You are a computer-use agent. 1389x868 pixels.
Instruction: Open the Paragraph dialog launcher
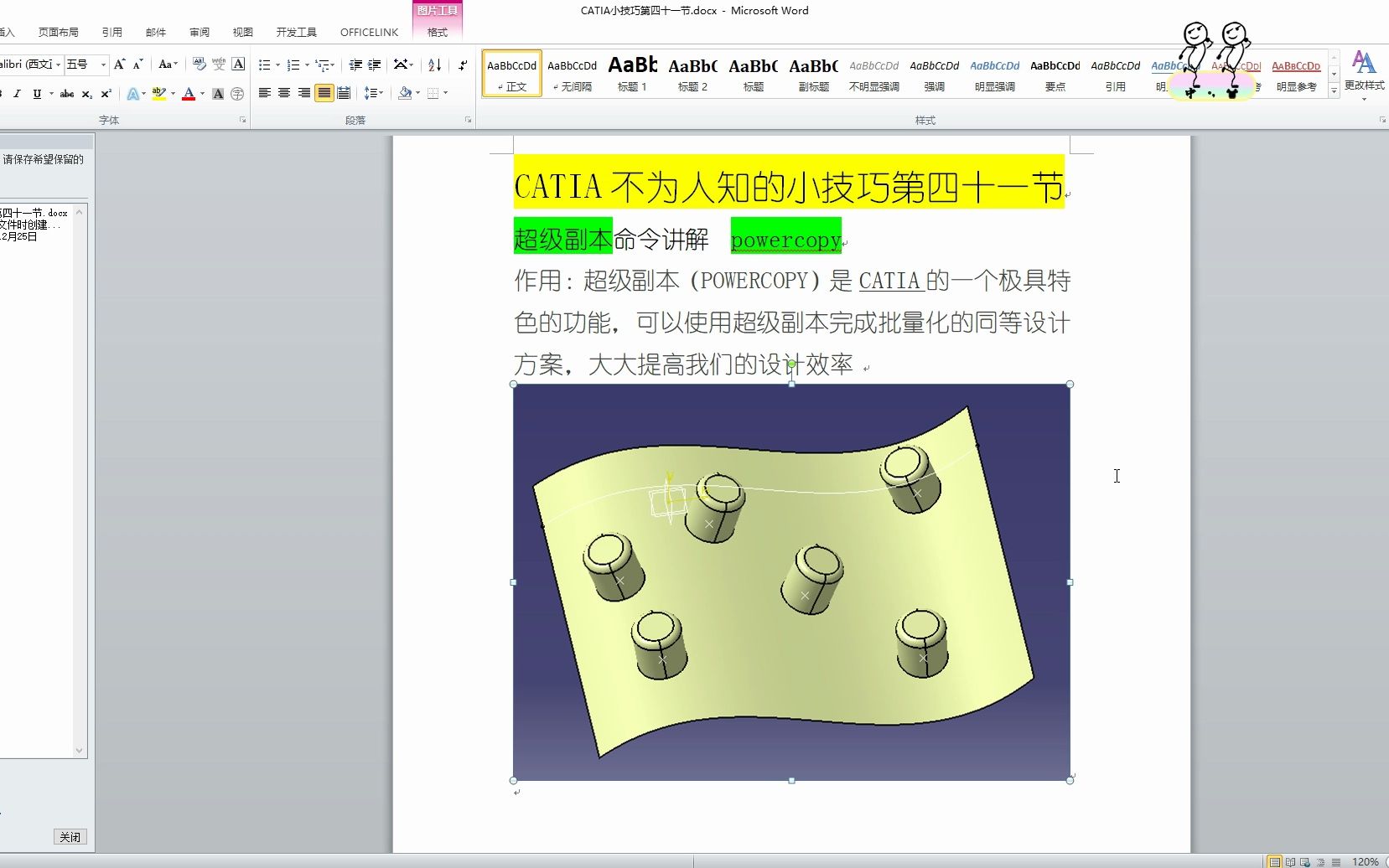(x=469, y=120)
